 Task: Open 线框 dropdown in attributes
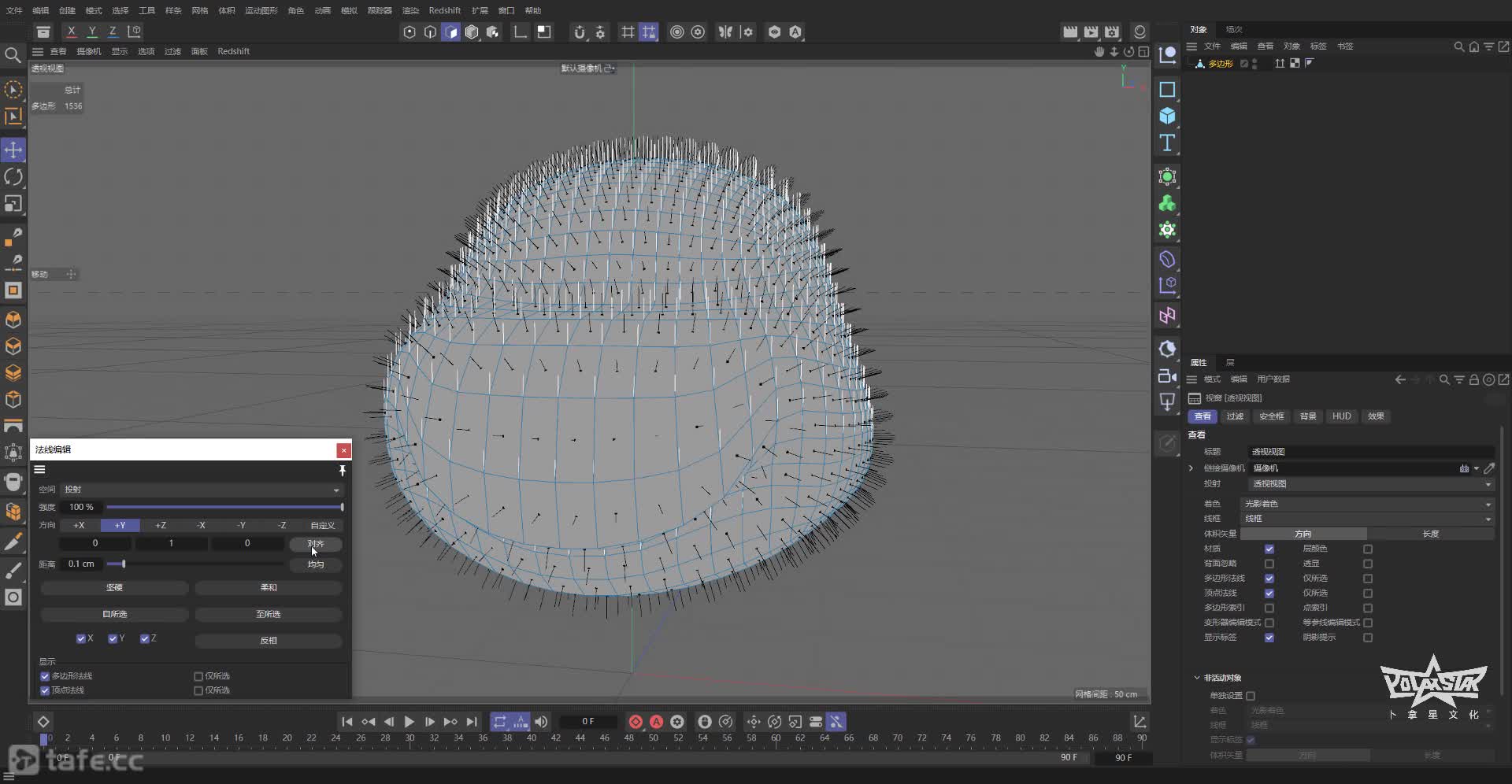1367,519
